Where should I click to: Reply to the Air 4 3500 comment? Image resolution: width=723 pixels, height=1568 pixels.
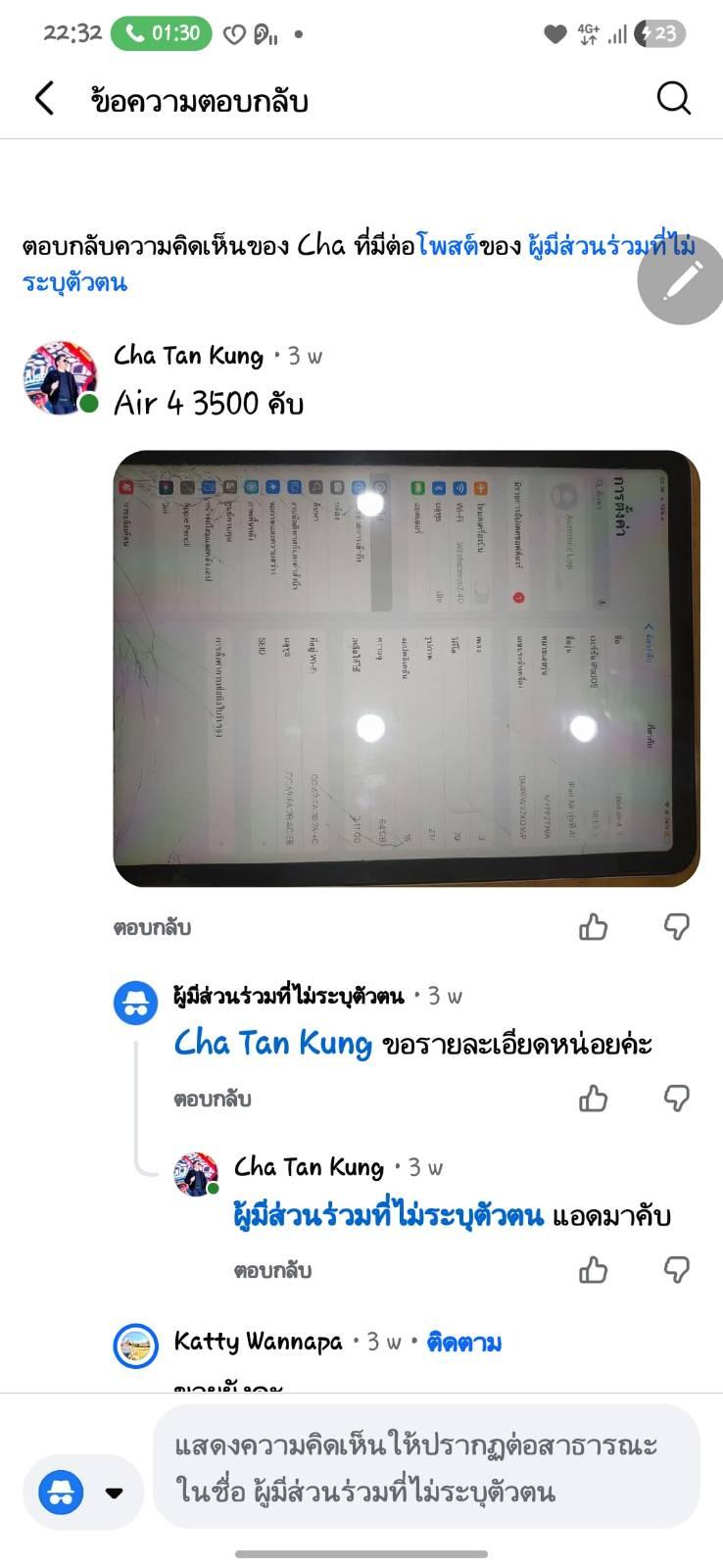152,927
